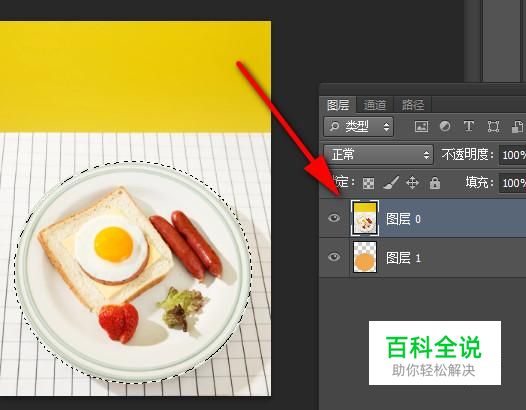
Task: Filter layers by smart object icon
Action: point(517,126)
